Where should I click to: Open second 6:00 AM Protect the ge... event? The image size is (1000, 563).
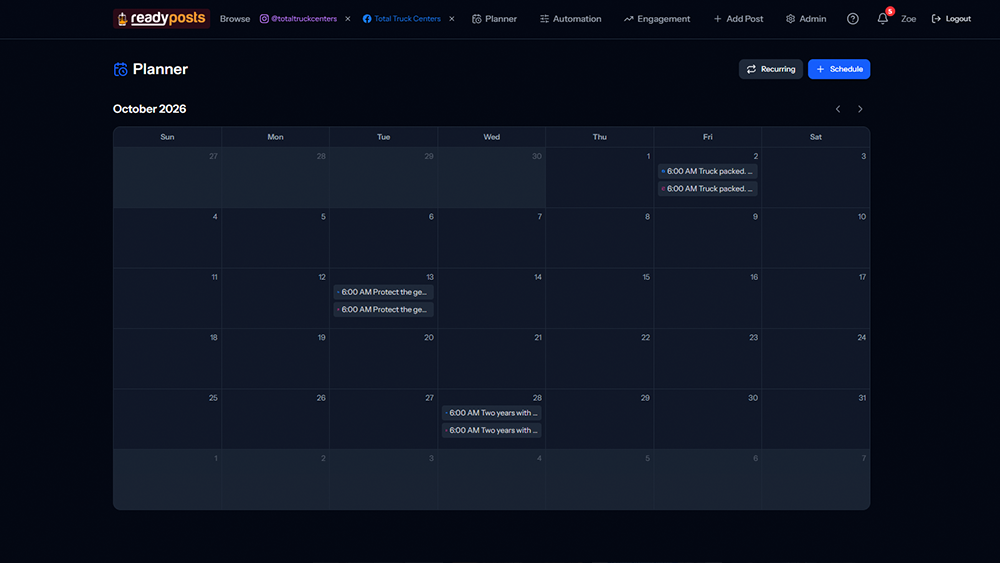tap(383, 309)
